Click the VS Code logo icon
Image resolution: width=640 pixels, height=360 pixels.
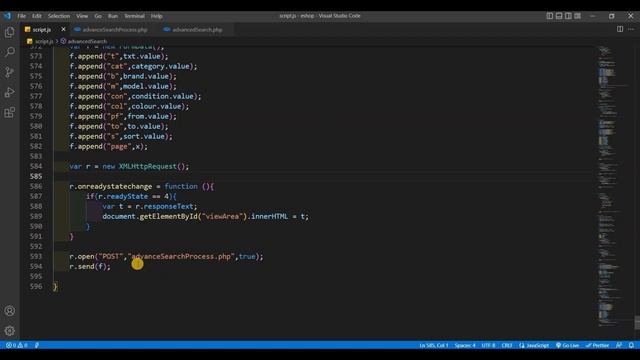[x=7, y=16]
